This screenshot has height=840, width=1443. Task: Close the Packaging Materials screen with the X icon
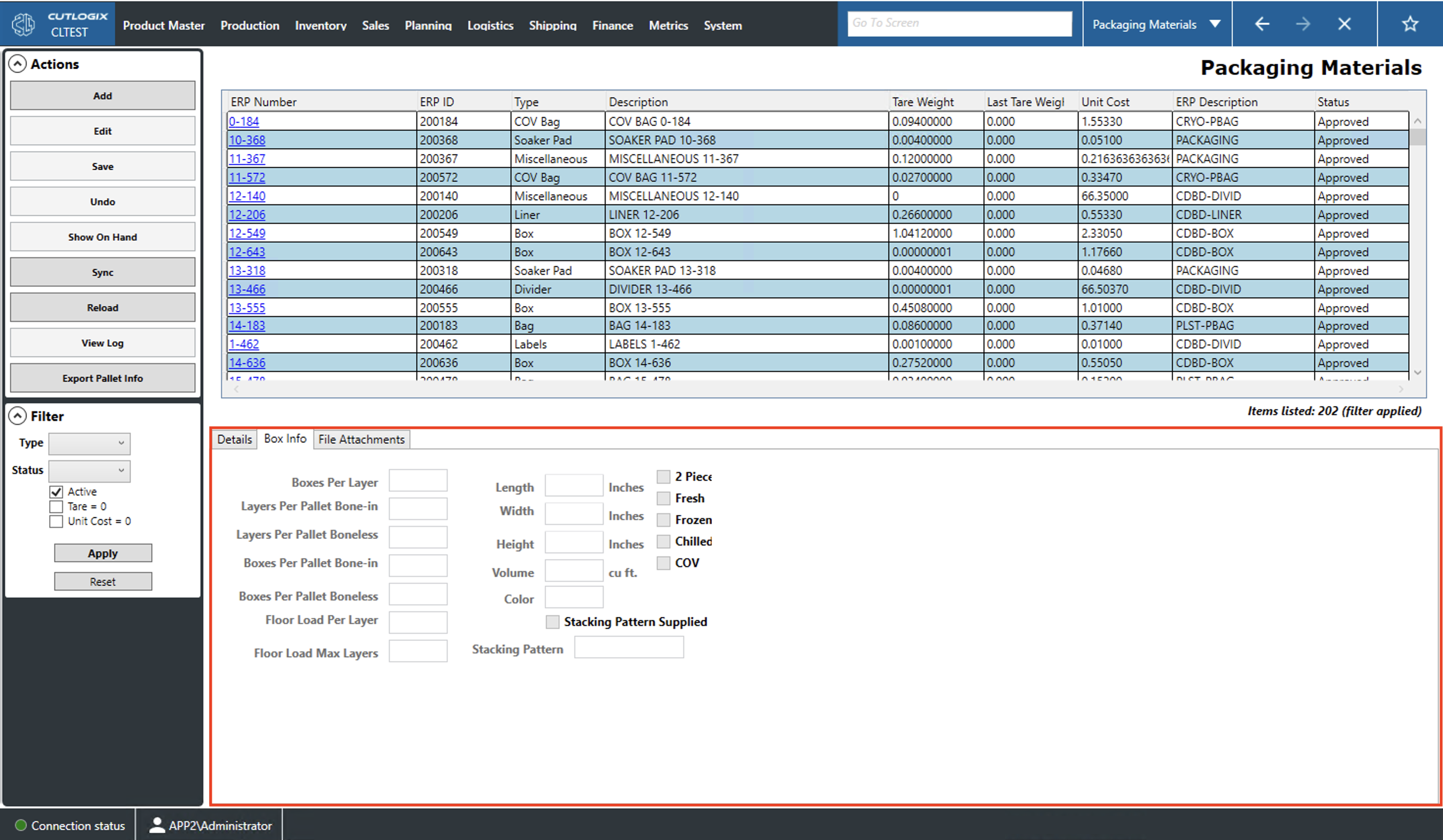tap(1344, 24)
